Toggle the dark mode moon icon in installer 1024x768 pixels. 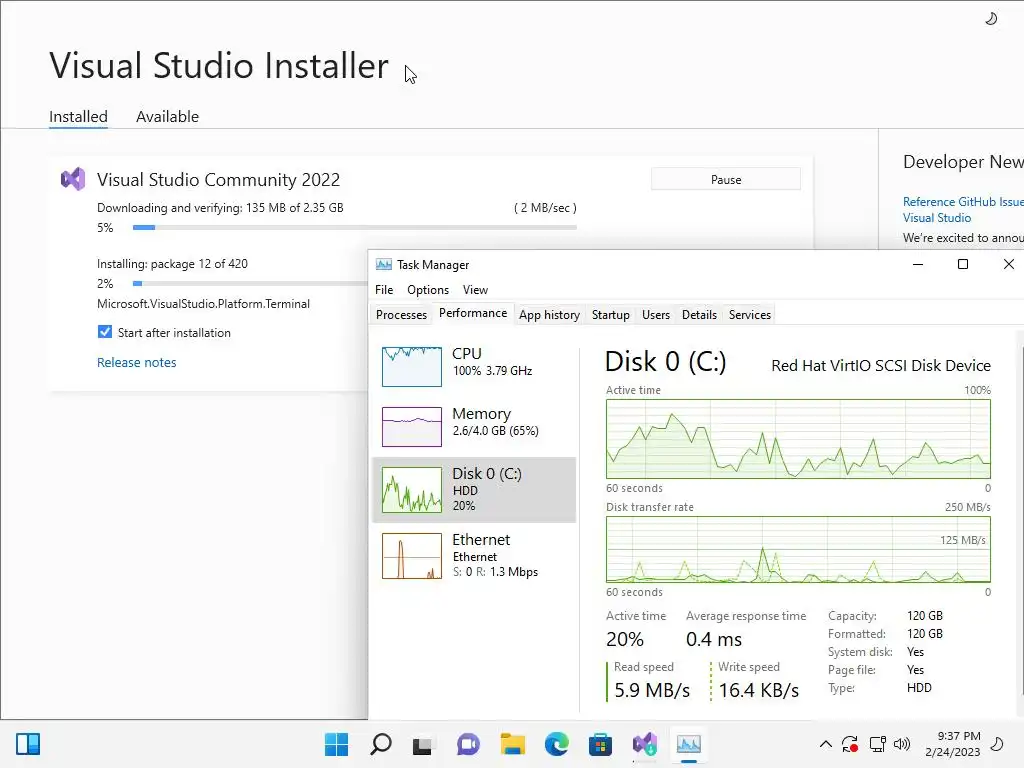click(991, 19)
